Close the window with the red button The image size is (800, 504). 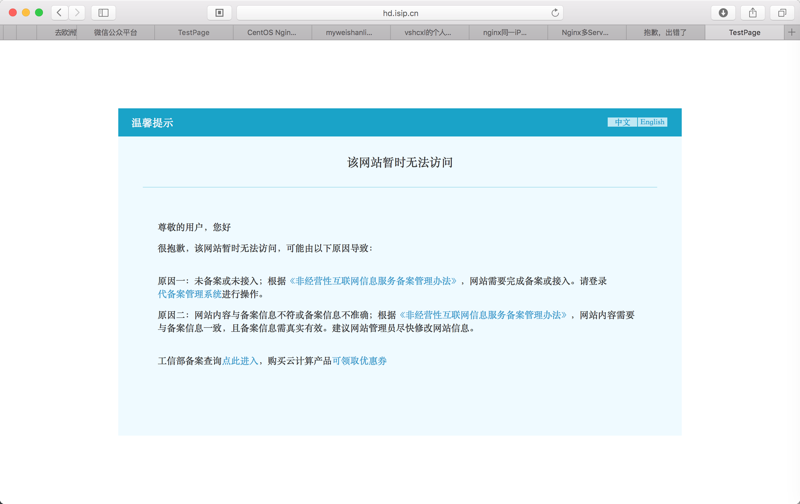[x=13, y=12]
